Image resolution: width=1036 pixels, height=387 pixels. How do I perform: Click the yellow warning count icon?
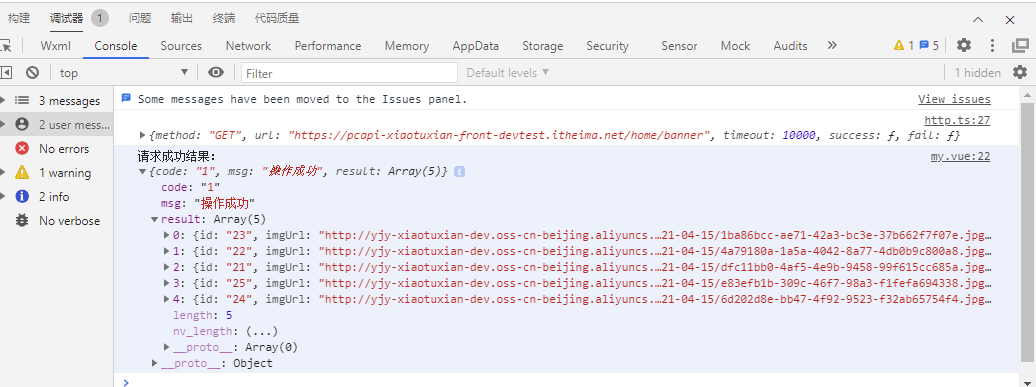[899, 45]
